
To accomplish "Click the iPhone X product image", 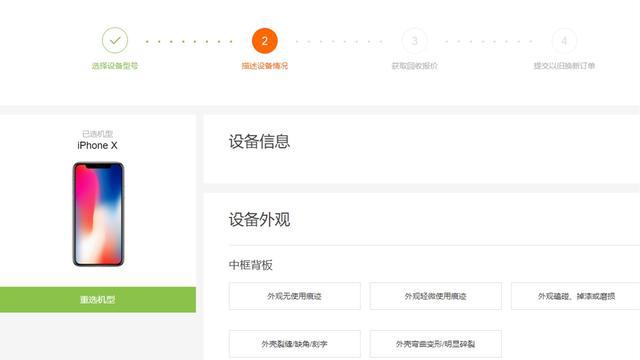I will coord(98,214).
